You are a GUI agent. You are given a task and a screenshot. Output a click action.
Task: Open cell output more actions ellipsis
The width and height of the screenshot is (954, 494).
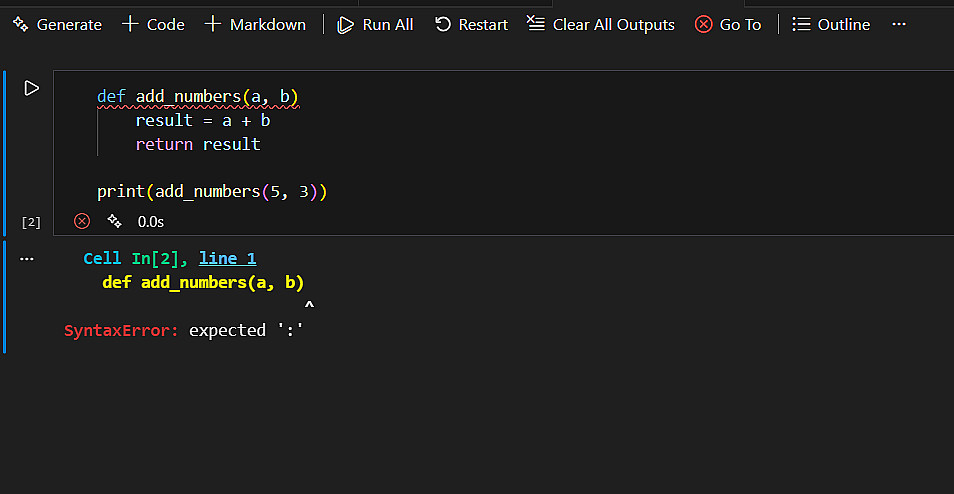click(27, 259)
